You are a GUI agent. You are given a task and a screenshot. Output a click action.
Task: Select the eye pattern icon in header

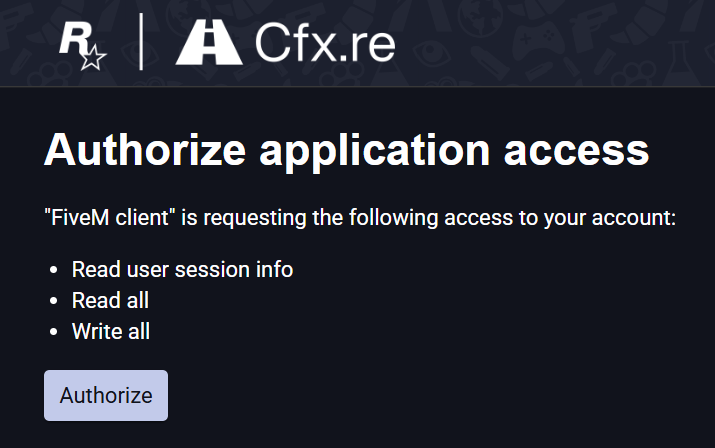pos(432,51)
